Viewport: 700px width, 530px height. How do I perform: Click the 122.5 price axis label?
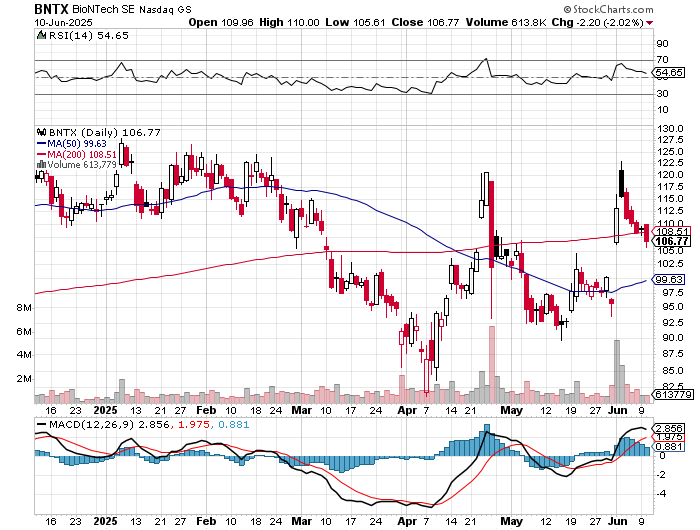click(670, 163)
